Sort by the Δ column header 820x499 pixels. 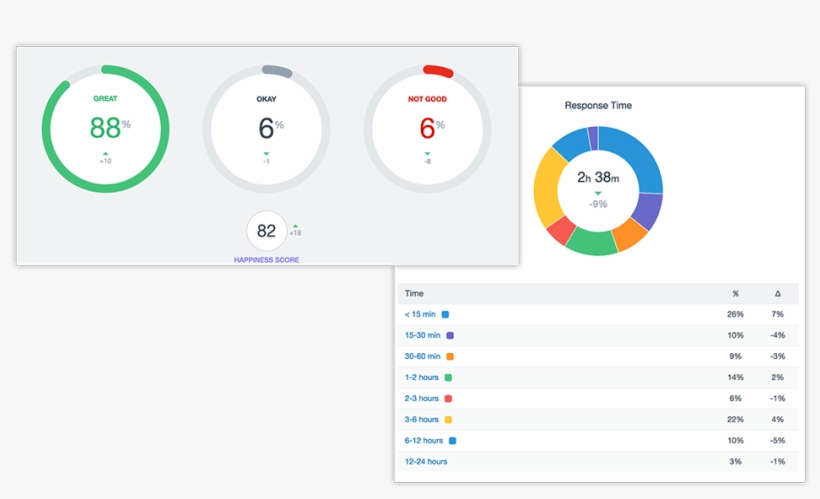pyautogui.click(x=777, y=293)
